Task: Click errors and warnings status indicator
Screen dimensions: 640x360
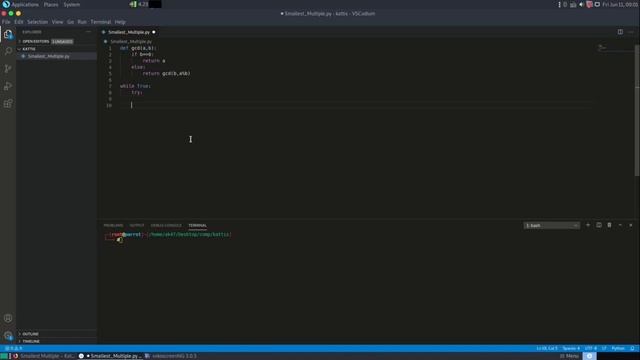Action: [13, 348]
